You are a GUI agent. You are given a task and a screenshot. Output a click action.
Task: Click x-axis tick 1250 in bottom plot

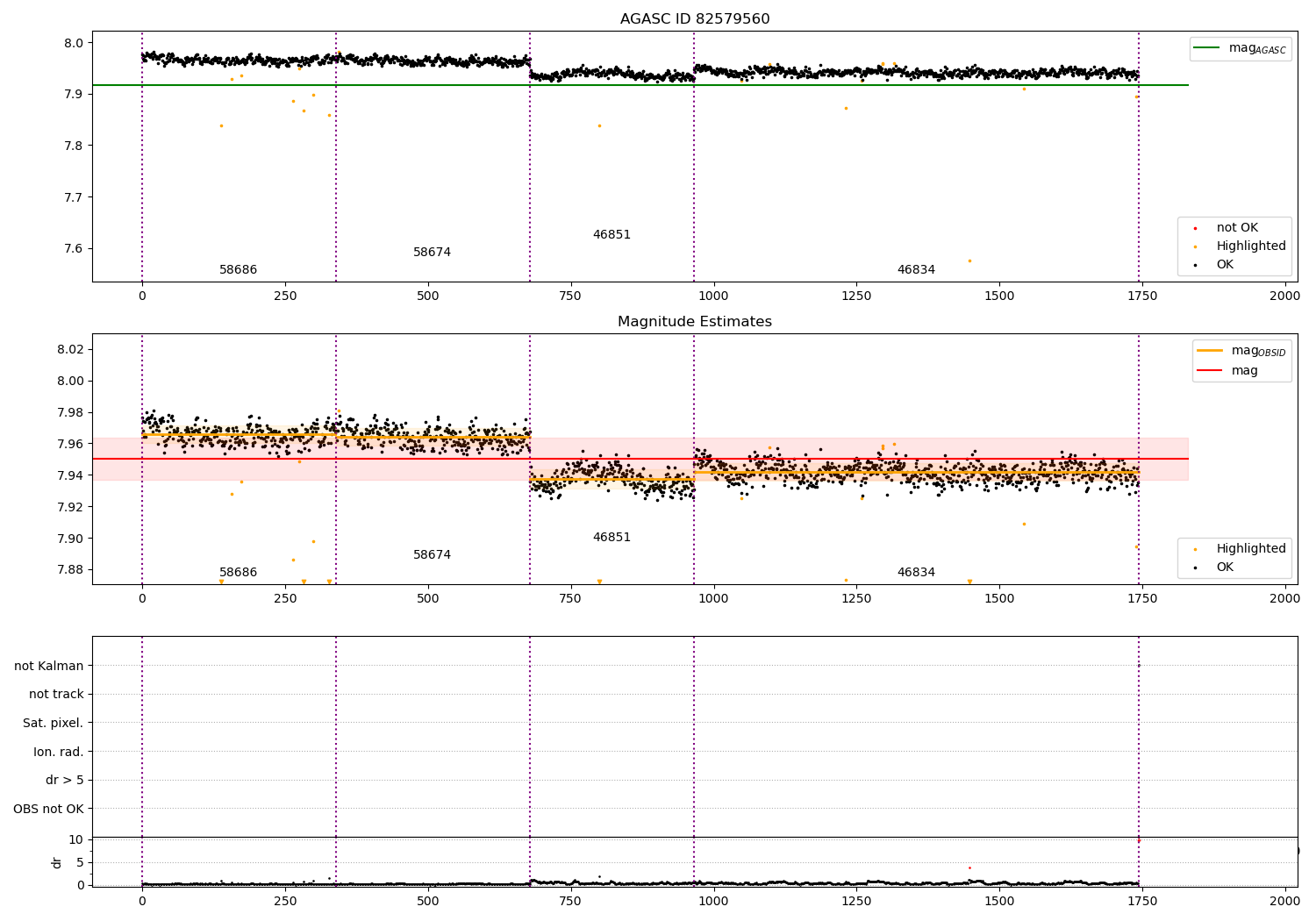[856, 901]
